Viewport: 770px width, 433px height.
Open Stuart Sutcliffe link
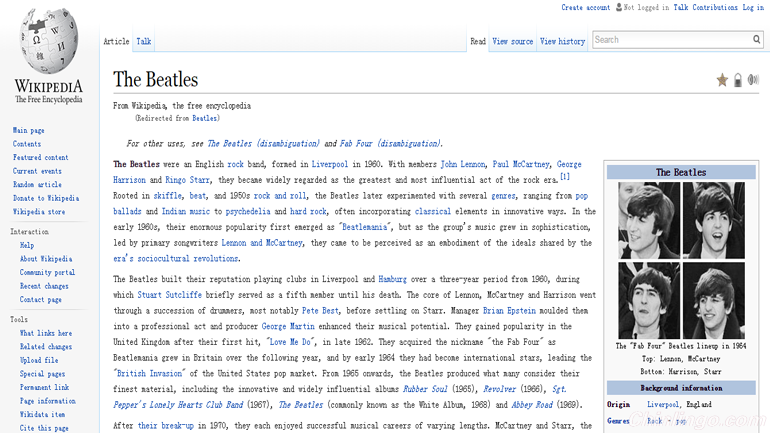tap(169, 295)
